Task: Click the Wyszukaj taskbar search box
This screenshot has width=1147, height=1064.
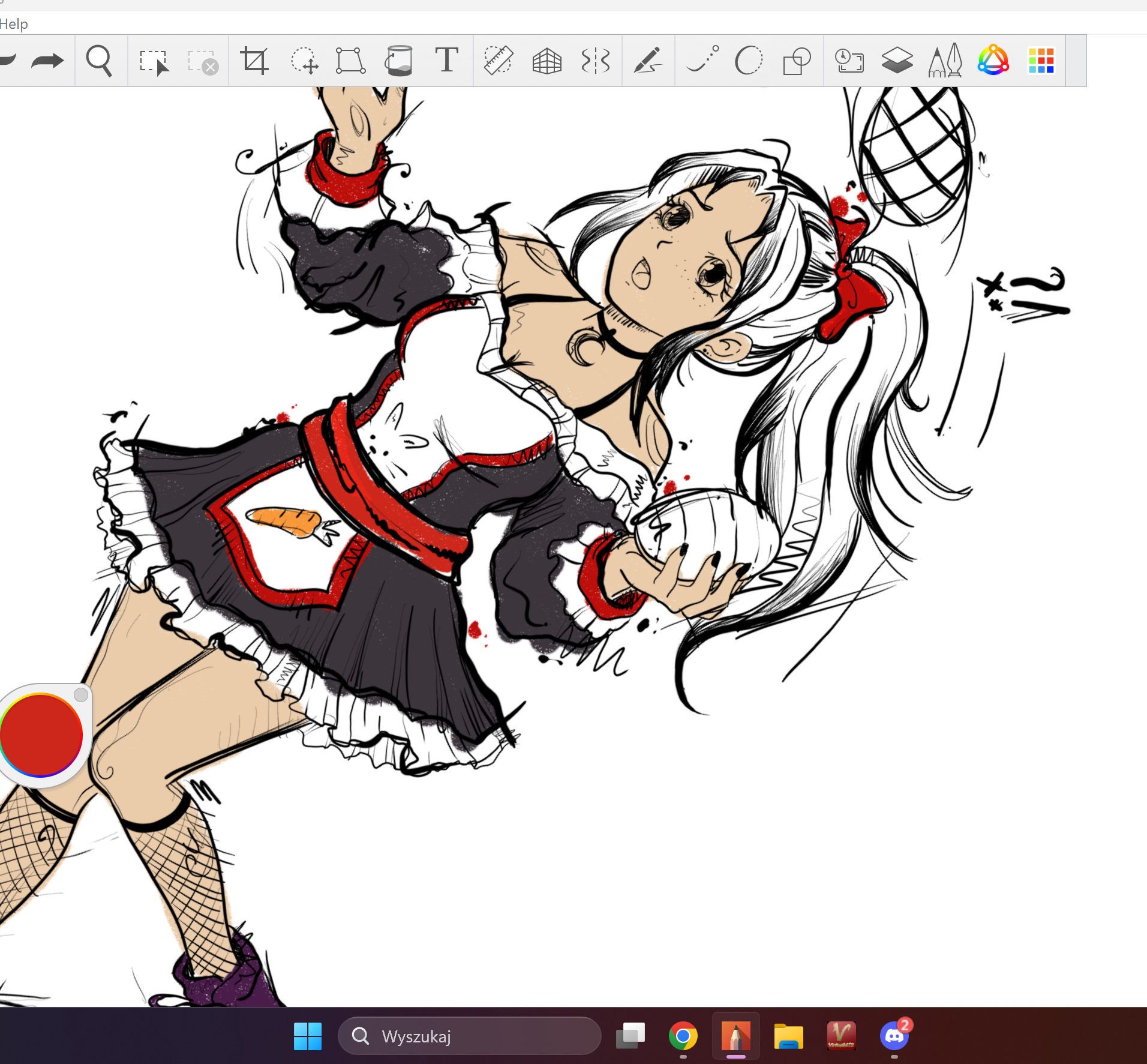Action: 469,1036
